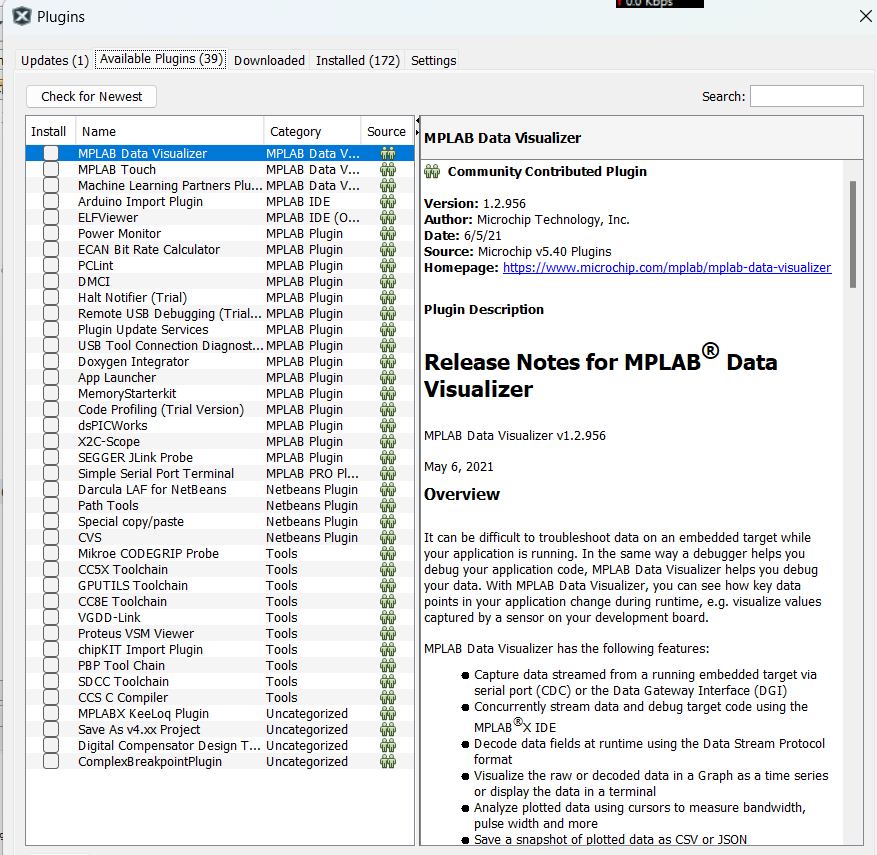Open the MPLAB Data Visualizer homepage link
The height and width of the screenshot is (855, 877).
(666, 268)
